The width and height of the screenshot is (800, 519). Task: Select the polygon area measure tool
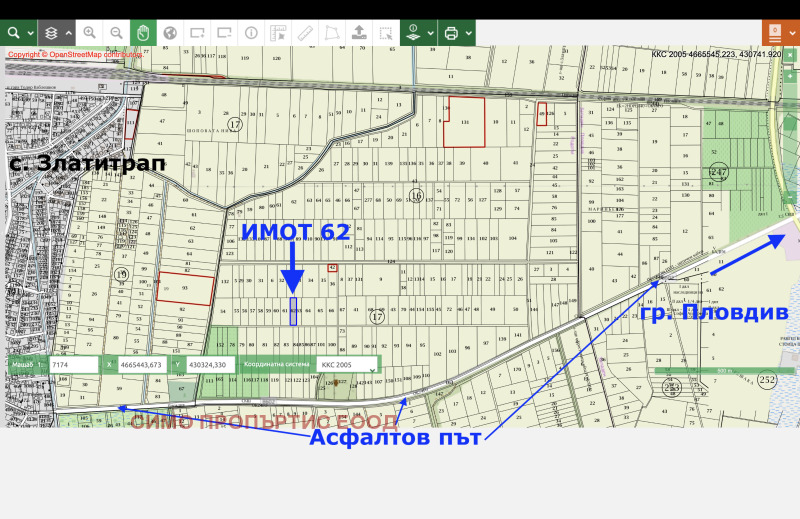pyautogui.click(x=332, y=33)
